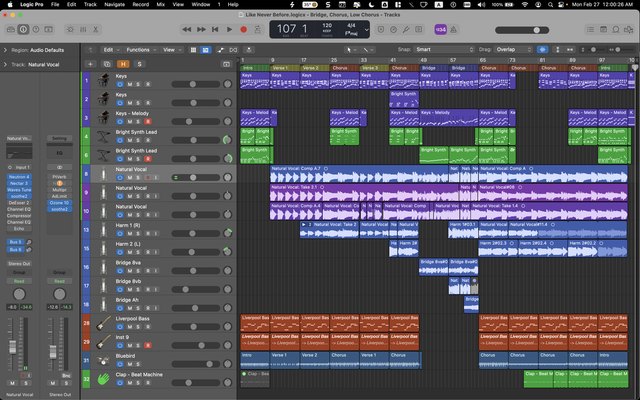640x400 pixels.
Task: Open the Library panel icon
Action: point(11,29)
